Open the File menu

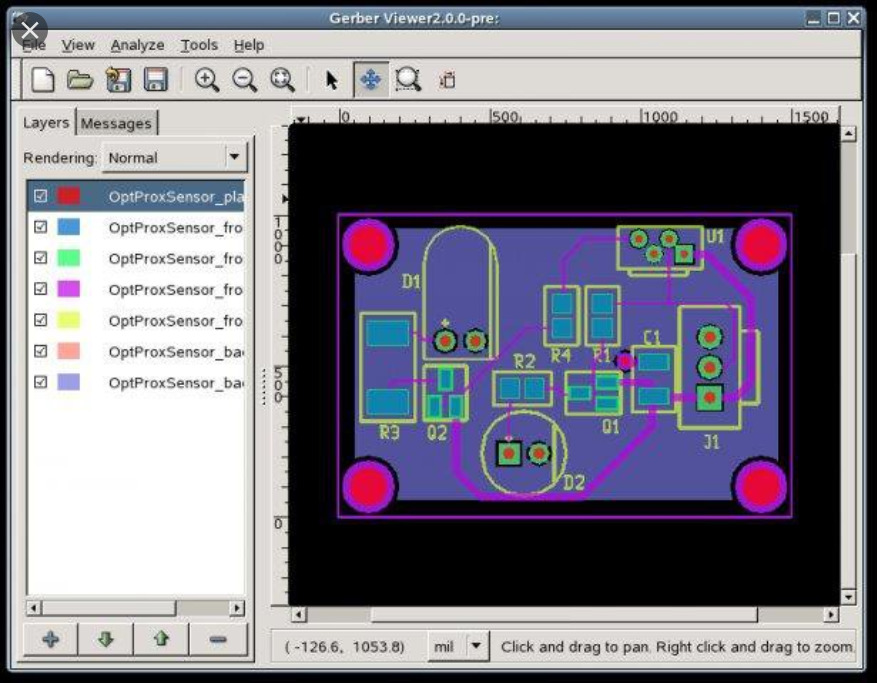(34, 45)
